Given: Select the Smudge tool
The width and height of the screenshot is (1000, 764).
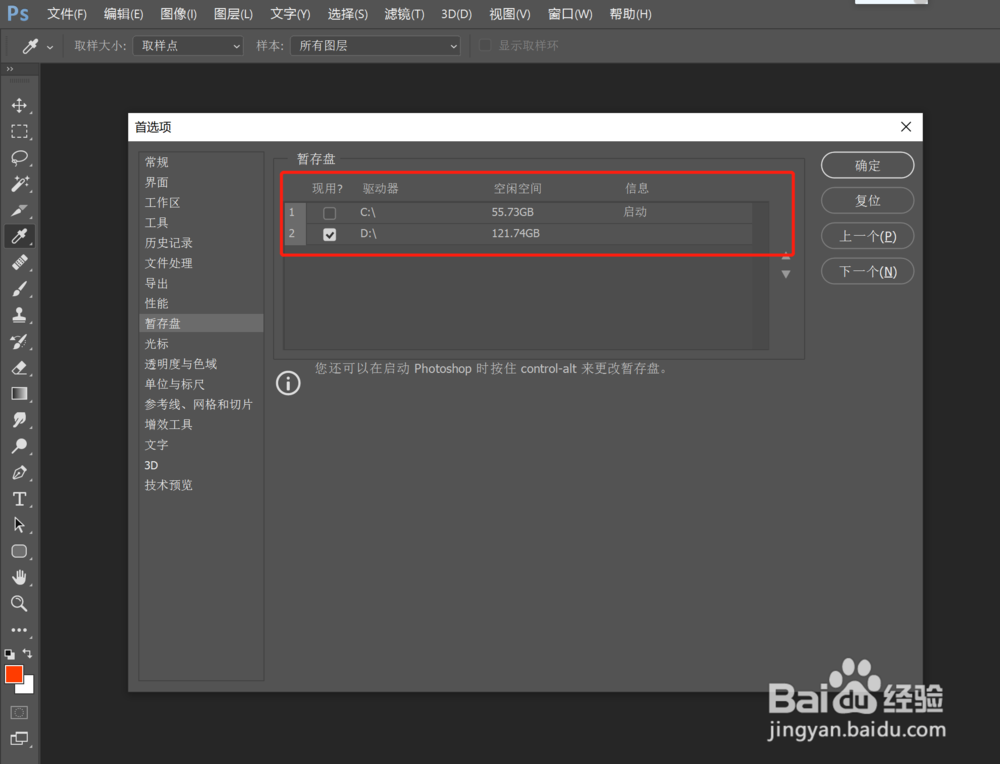Looking at the screenshot, I should coord(19,420).
